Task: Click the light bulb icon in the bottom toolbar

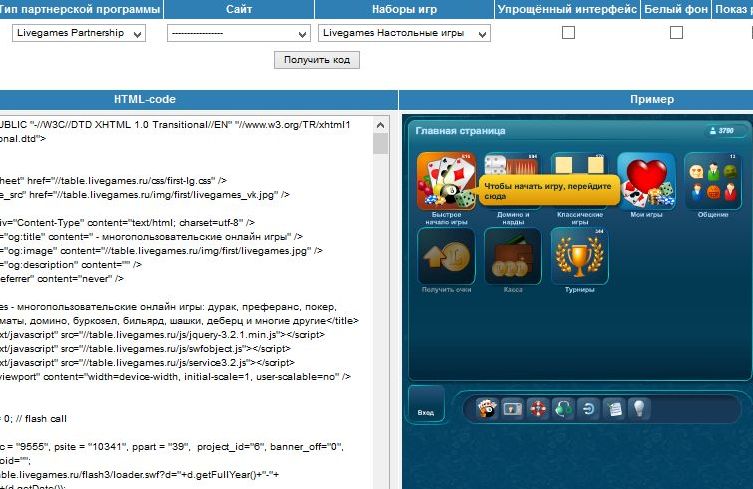Action: click(x=638, y=409)
